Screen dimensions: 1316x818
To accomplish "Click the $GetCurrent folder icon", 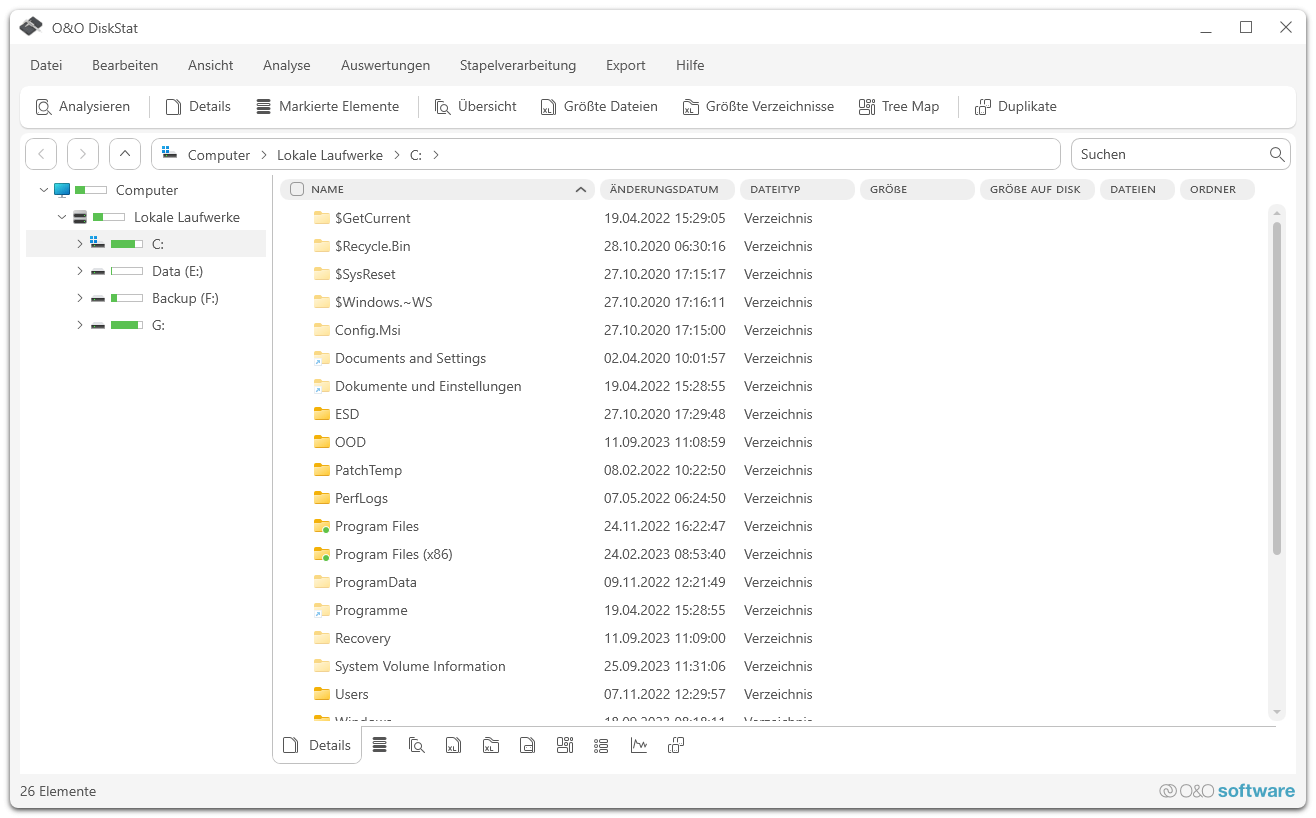I will pyautogui.click(x=321, y=218).
